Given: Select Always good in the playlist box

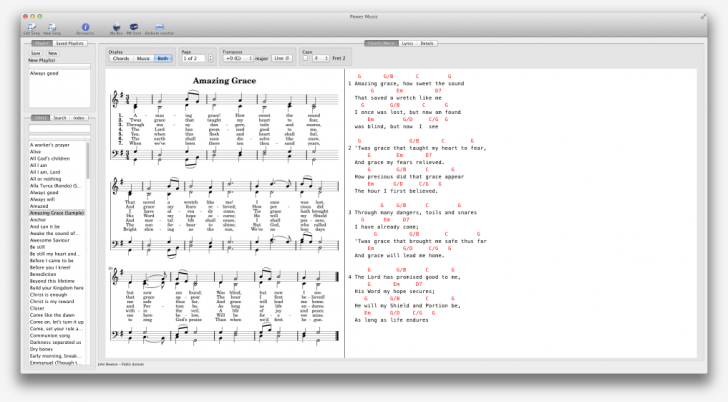Looking at the screenshot, I should [44, 73].
